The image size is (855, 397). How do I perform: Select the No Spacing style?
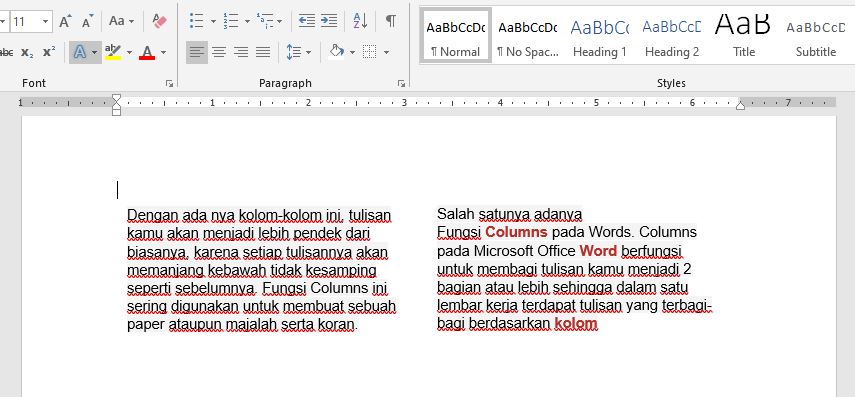pyautogui.click(x=528, y=35)
